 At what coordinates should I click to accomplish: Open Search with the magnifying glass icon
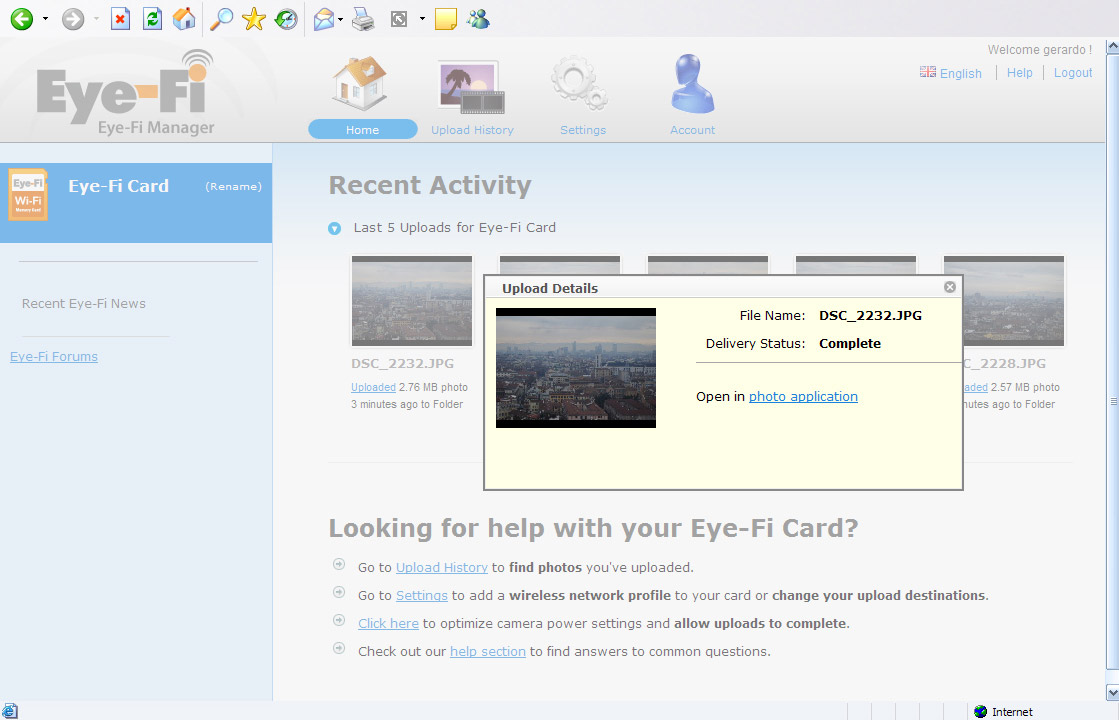(221, 19)
